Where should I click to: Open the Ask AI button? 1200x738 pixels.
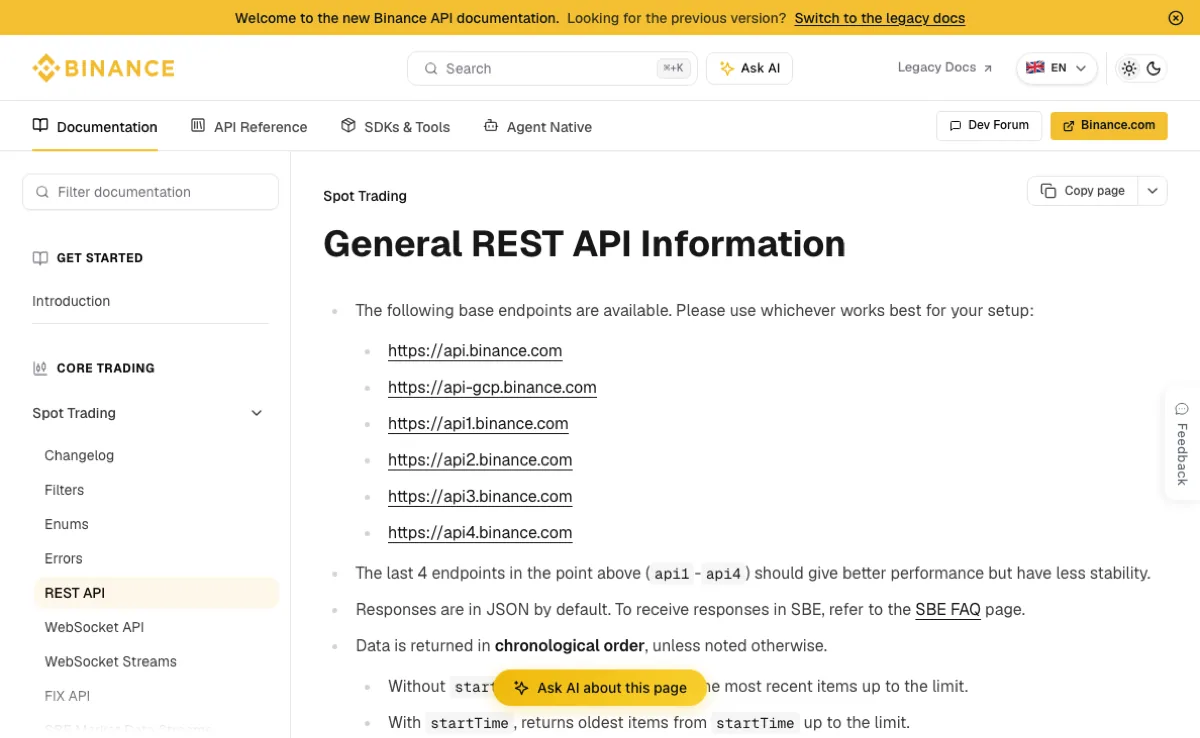750,68
